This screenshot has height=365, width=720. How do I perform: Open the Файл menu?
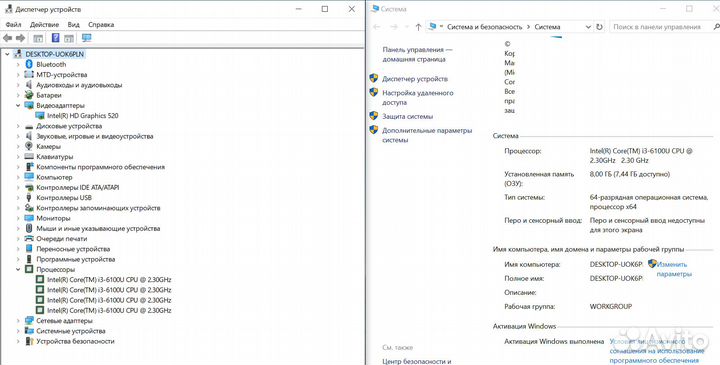tap(13, 24)
